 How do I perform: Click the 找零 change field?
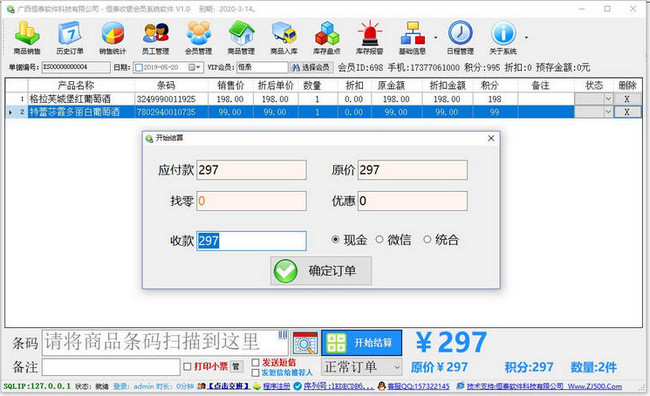[251, 201]
